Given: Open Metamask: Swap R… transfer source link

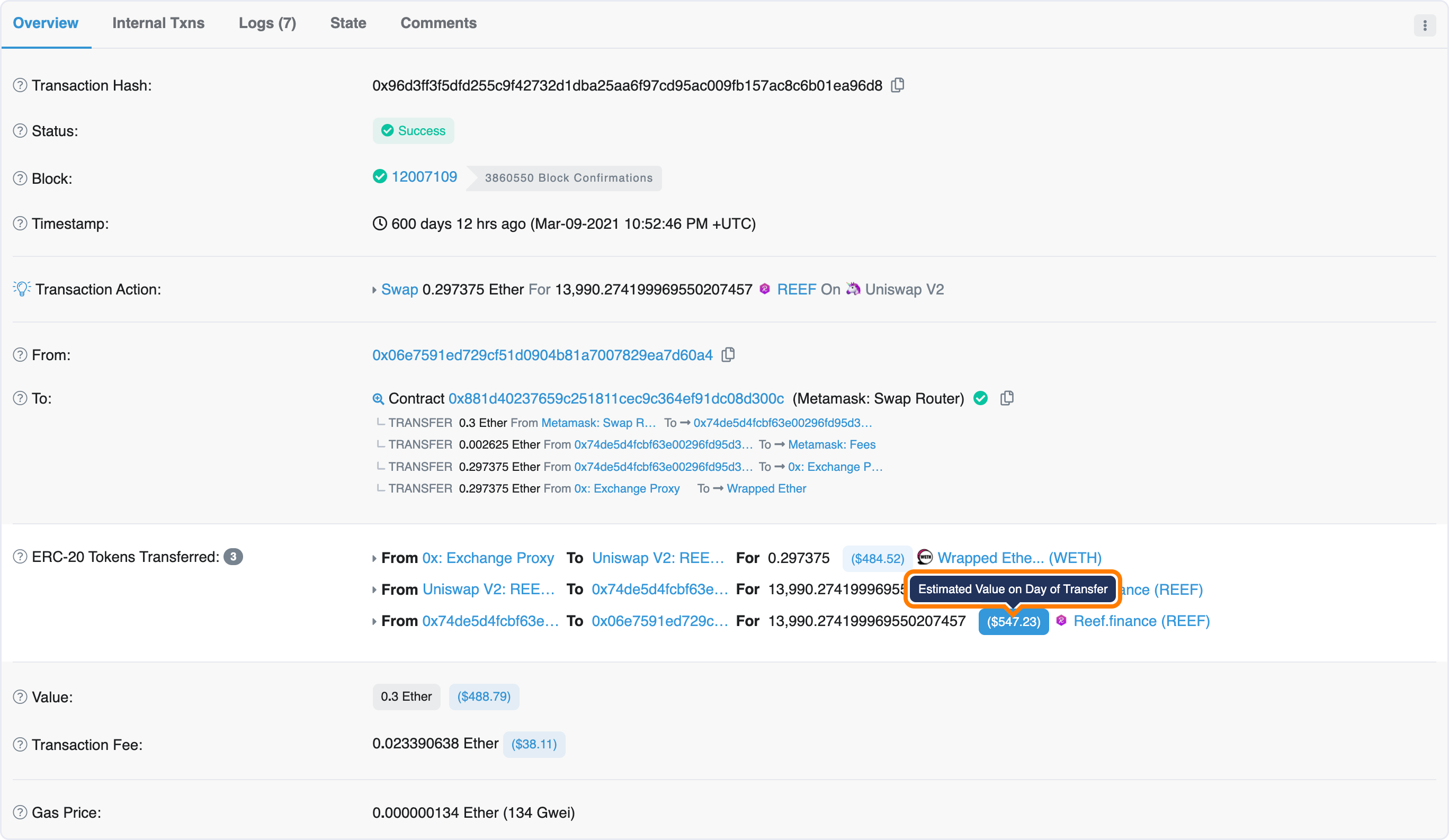Looking at the screenshot, I should pyautogui.click(x=598, y=423).
